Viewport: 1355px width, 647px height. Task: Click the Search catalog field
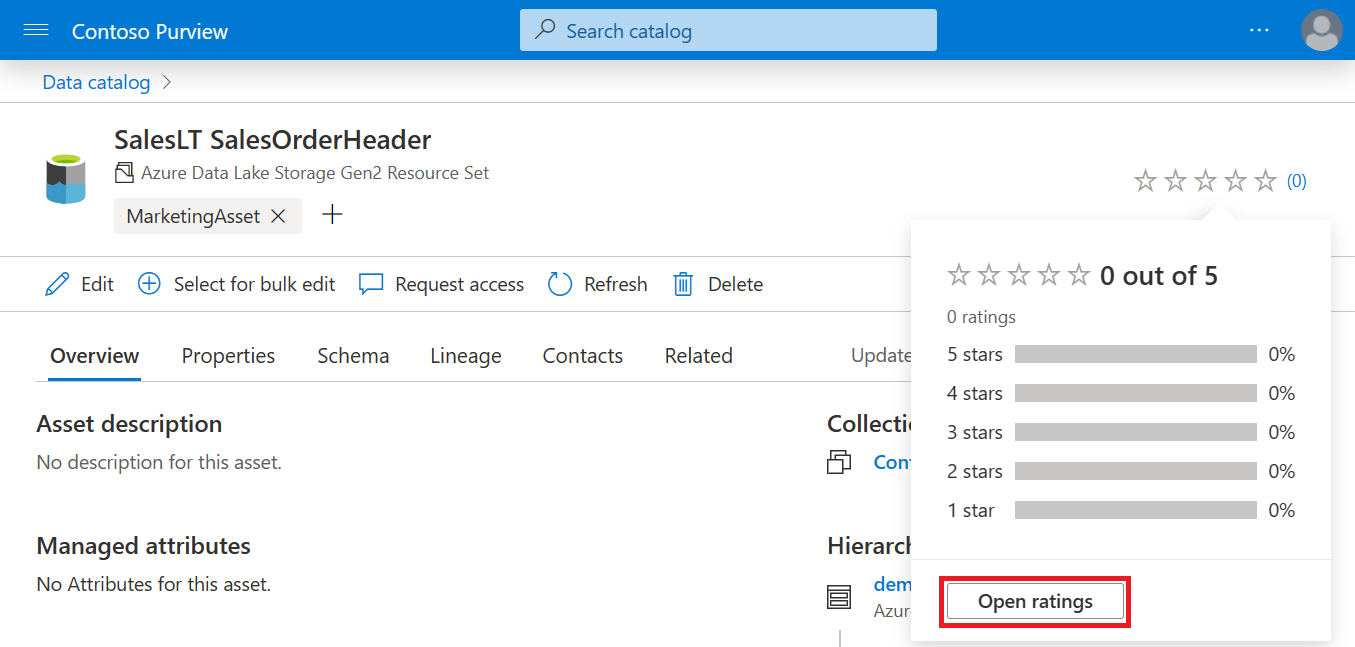click(728, 30)
